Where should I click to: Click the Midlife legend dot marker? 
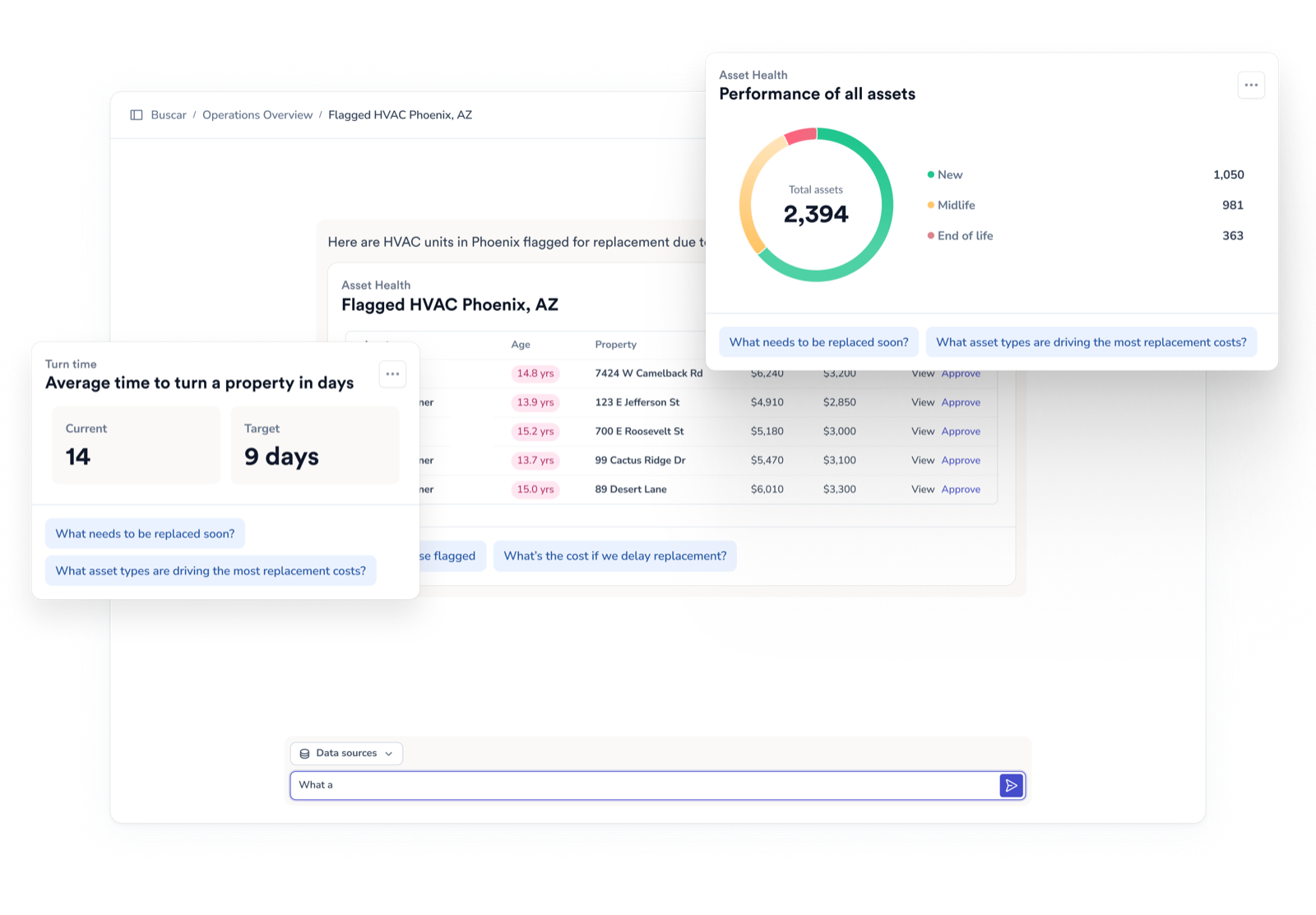[x=932, y=205]
